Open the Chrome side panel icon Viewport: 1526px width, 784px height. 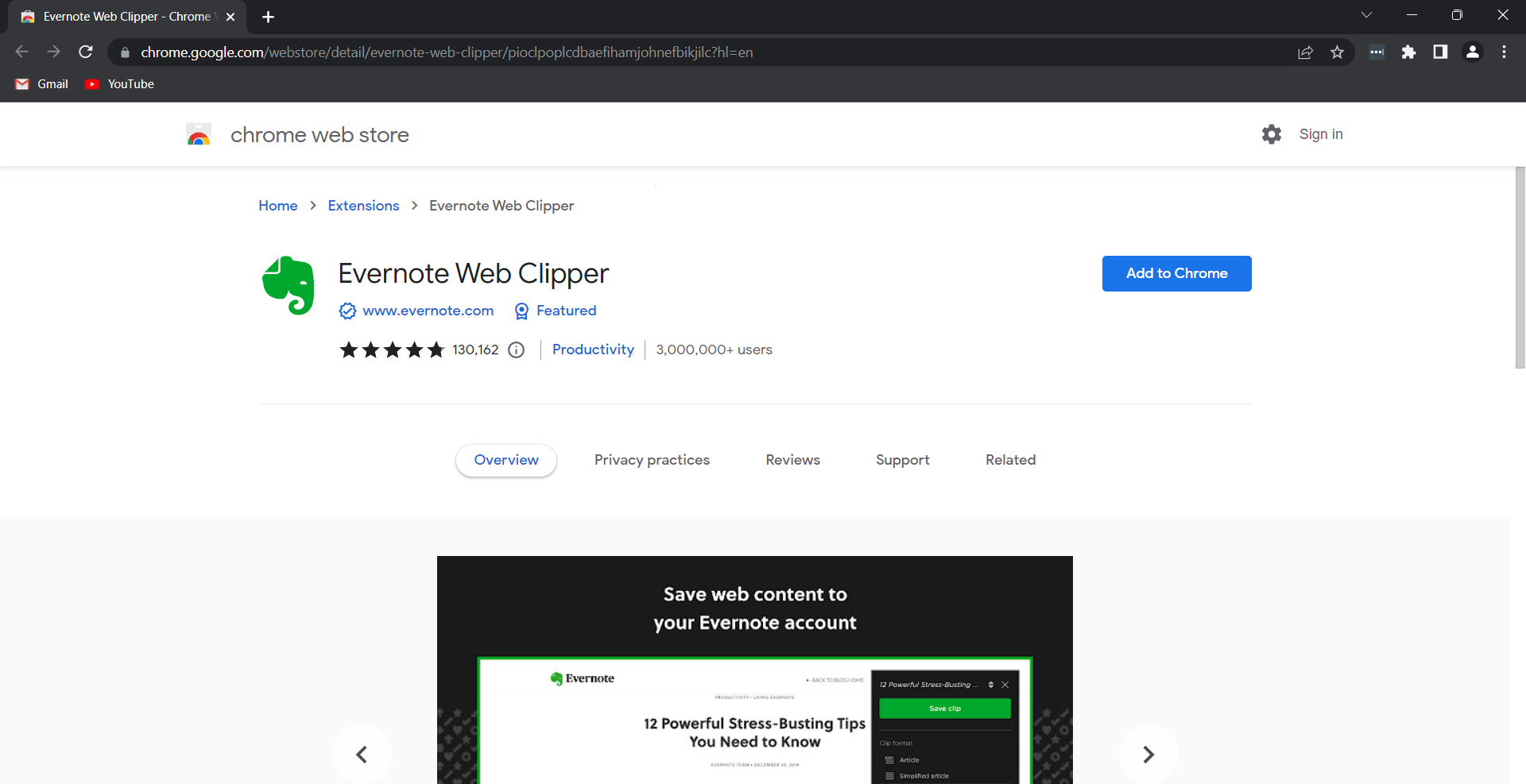click(x=1440, y=52)
